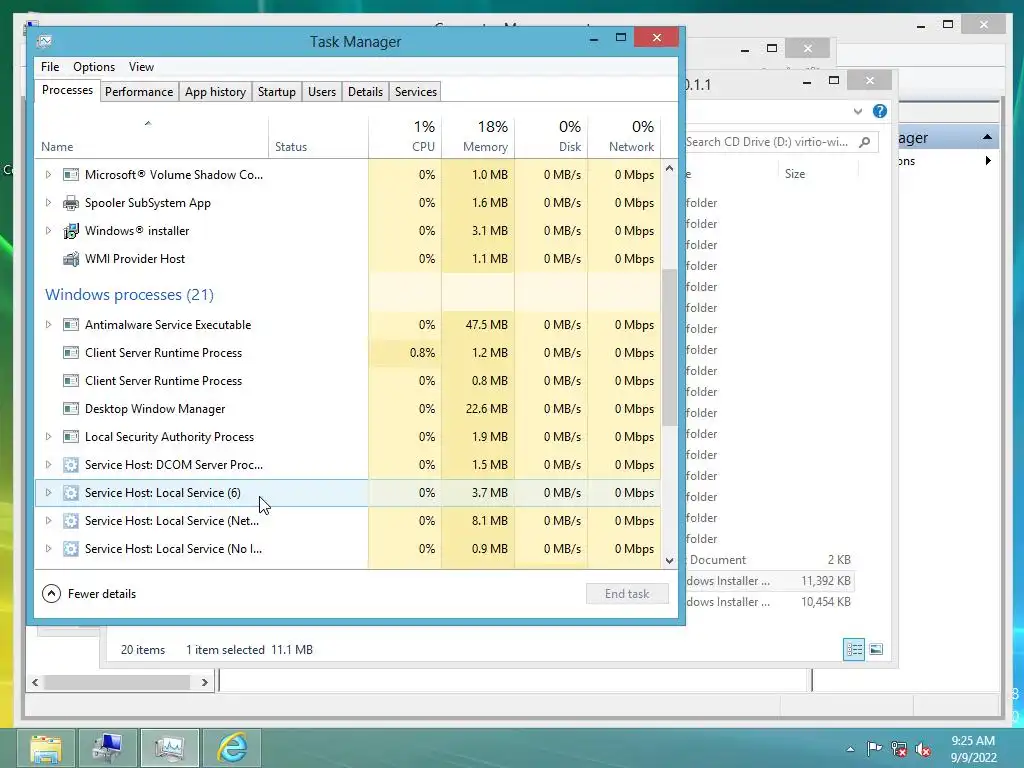Click the Windows installer process icon
Image resolution: width=1024 pixels, height=768 pixels.
[71, 231]
